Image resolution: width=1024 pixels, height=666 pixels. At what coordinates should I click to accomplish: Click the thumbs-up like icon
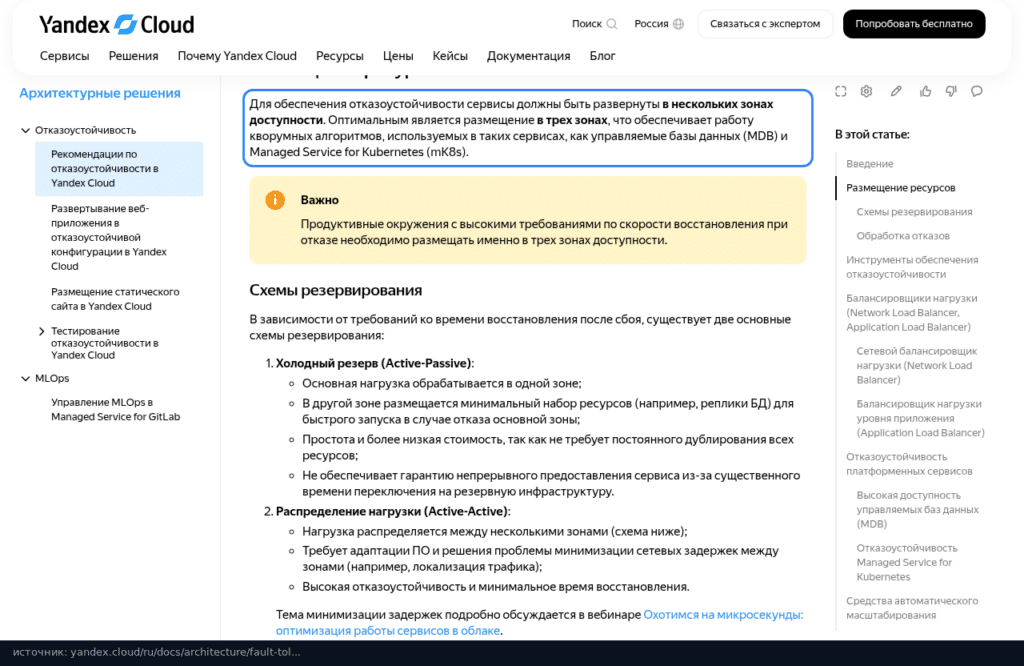[925, 91]
